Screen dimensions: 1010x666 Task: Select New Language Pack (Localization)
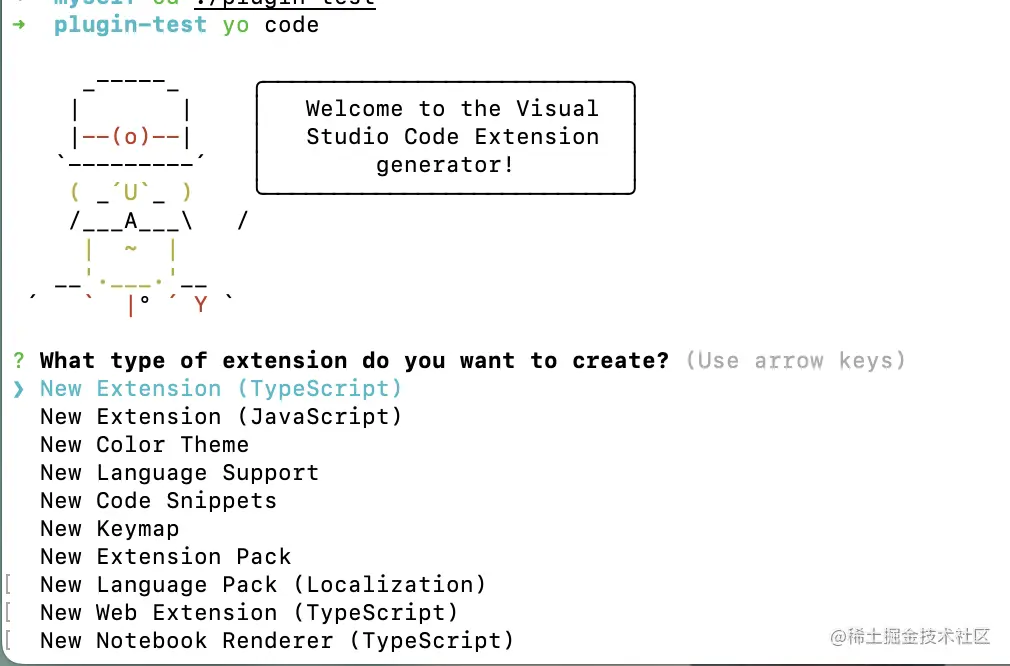click(x=263, y=585)
